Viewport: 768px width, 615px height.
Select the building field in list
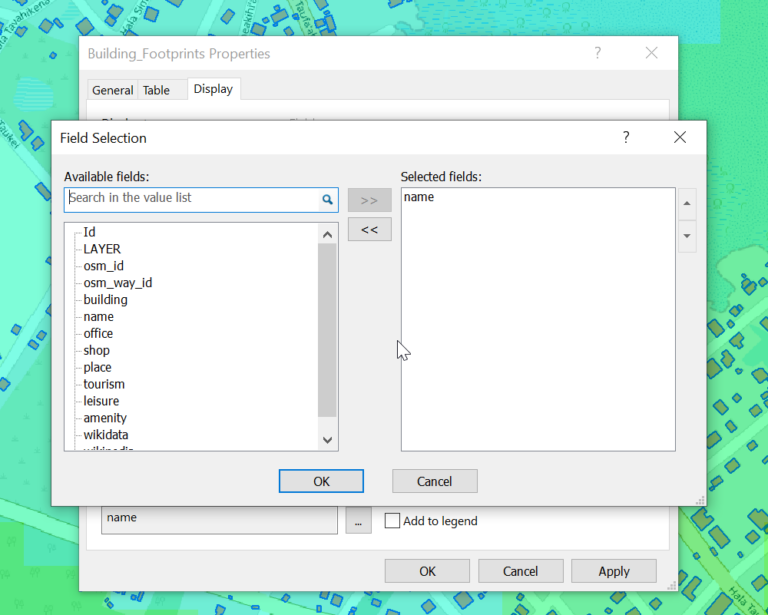pos(105,300)
